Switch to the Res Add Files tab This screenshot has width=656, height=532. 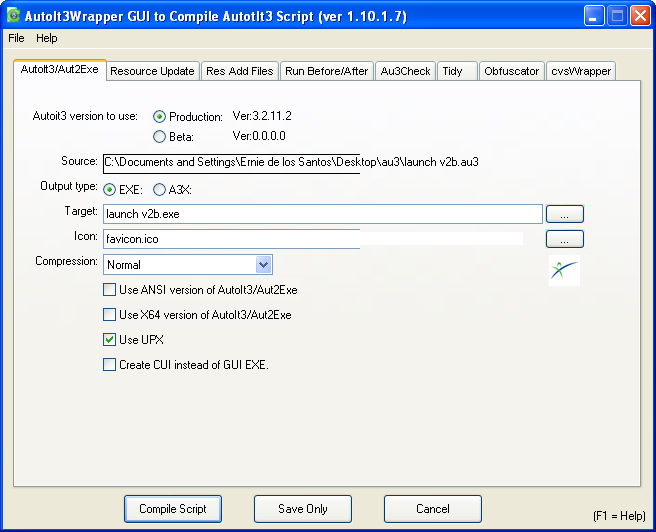(x=240, y=71)
